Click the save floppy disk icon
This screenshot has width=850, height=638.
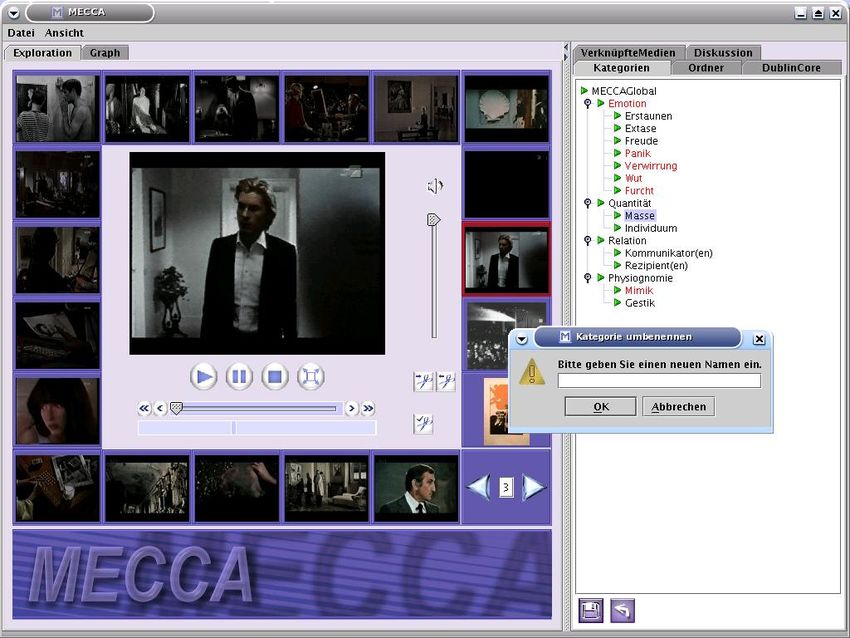pos(590,610)
